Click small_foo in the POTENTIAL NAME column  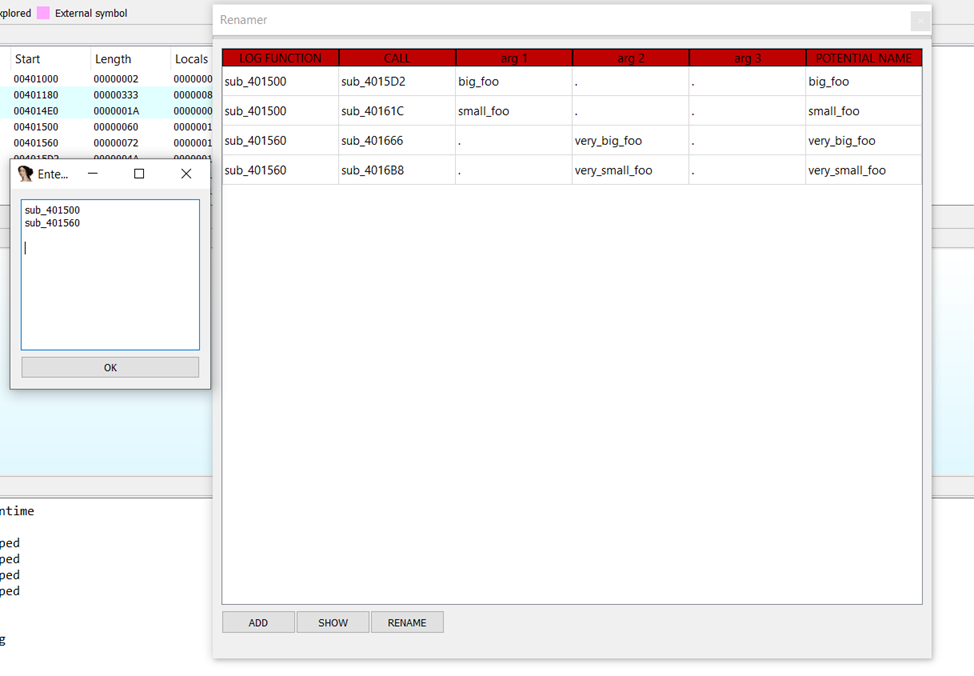coord(863,111)
